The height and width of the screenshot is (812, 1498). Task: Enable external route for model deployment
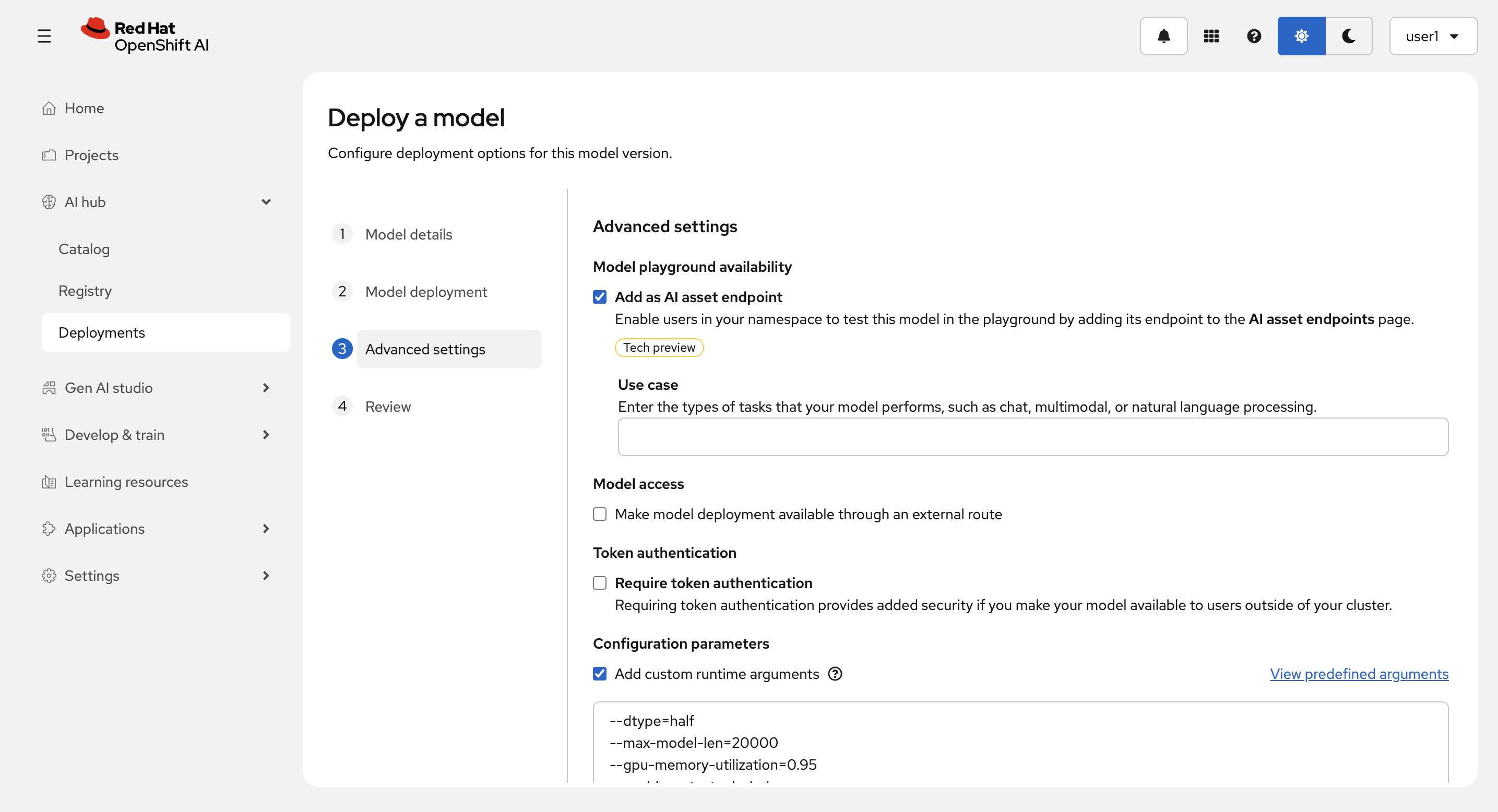coord(600,515)
